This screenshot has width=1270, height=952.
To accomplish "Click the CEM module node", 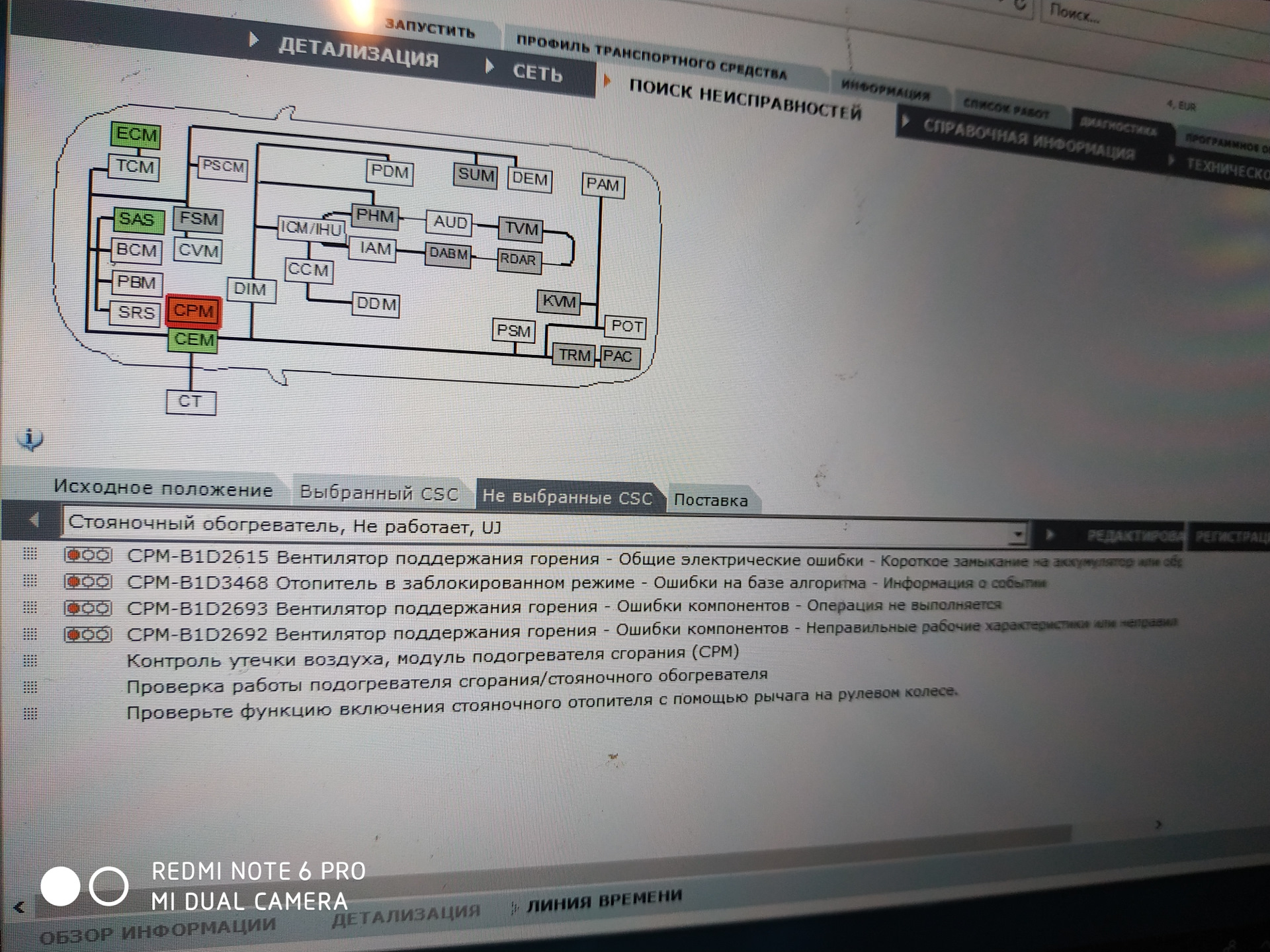I will click(x=194, y=340).
